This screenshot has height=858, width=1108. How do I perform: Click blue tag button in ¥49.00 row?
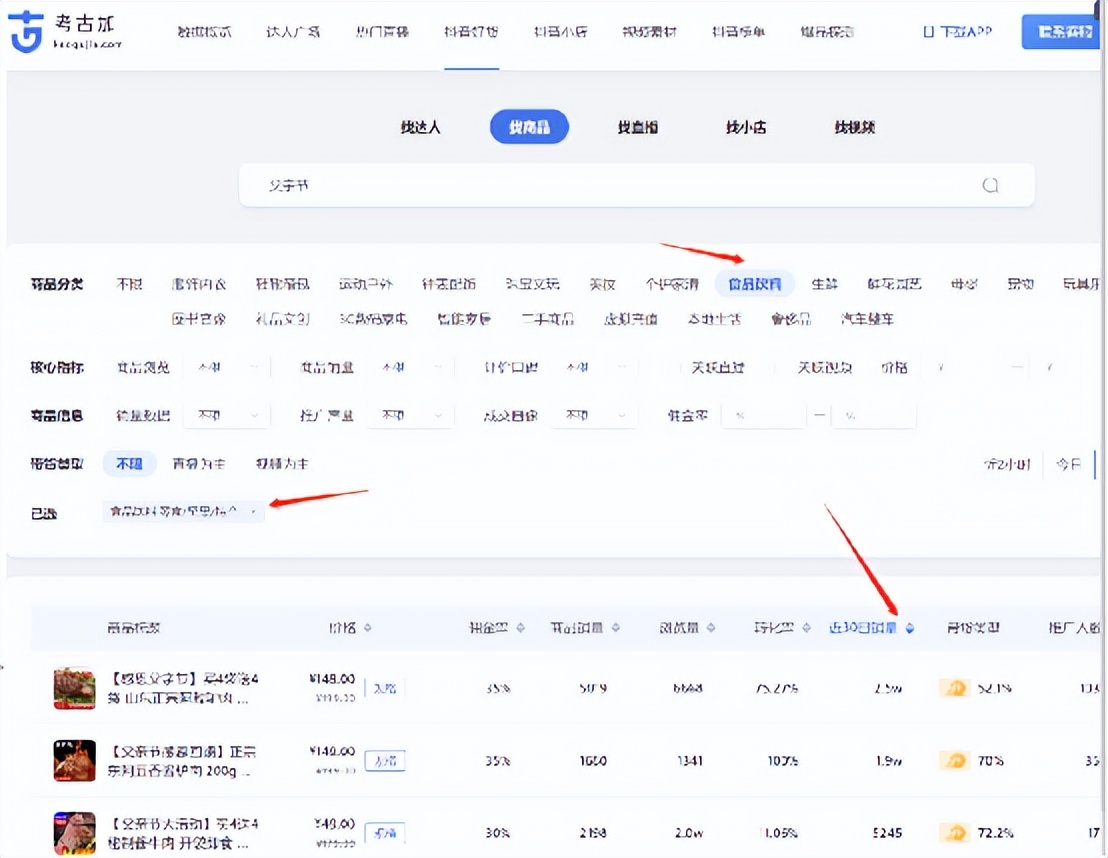[384, 833]
